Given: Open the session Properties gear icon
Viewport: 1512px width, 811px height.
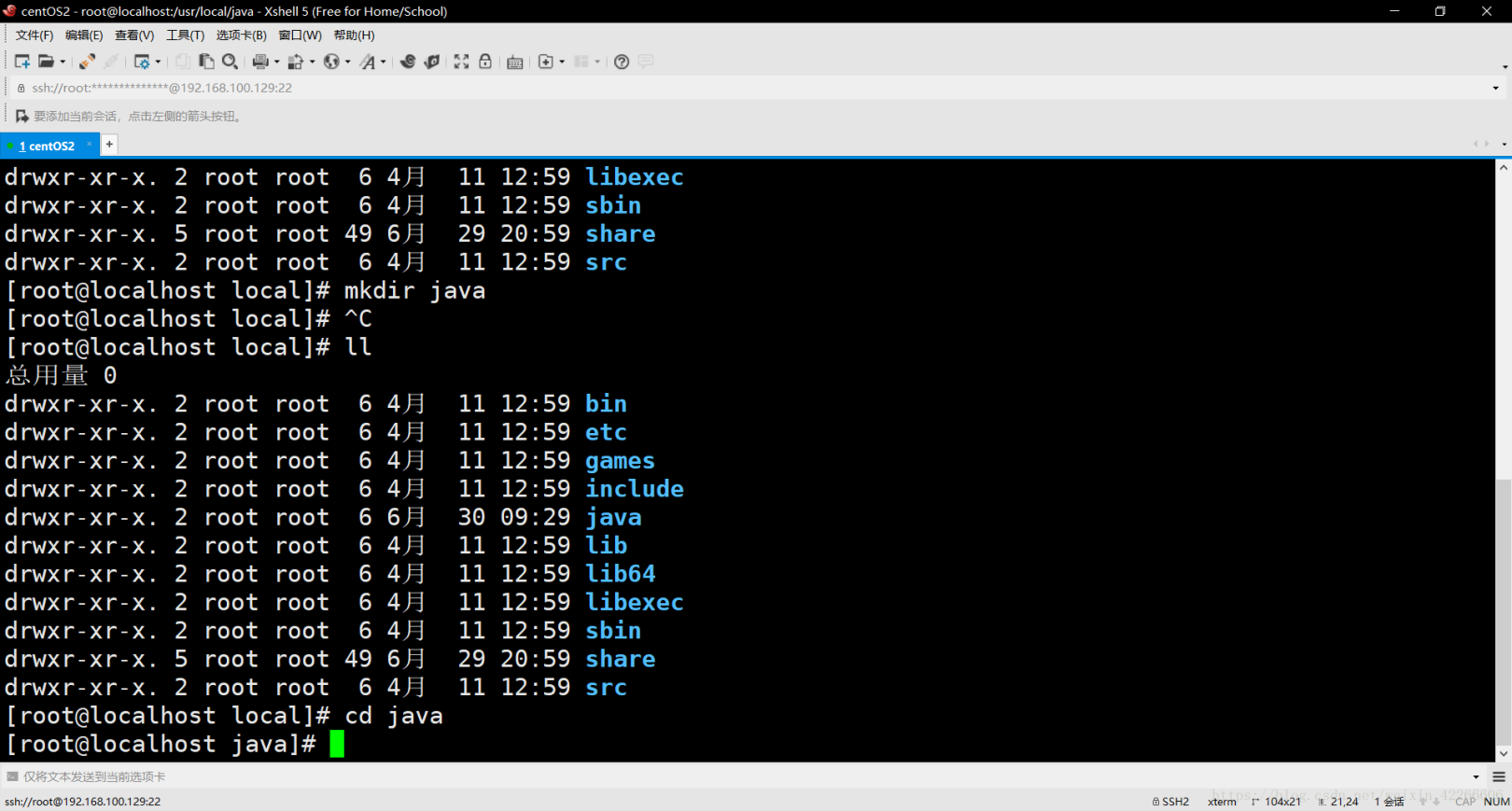Looking at the screenshot, I should point(142,62).
